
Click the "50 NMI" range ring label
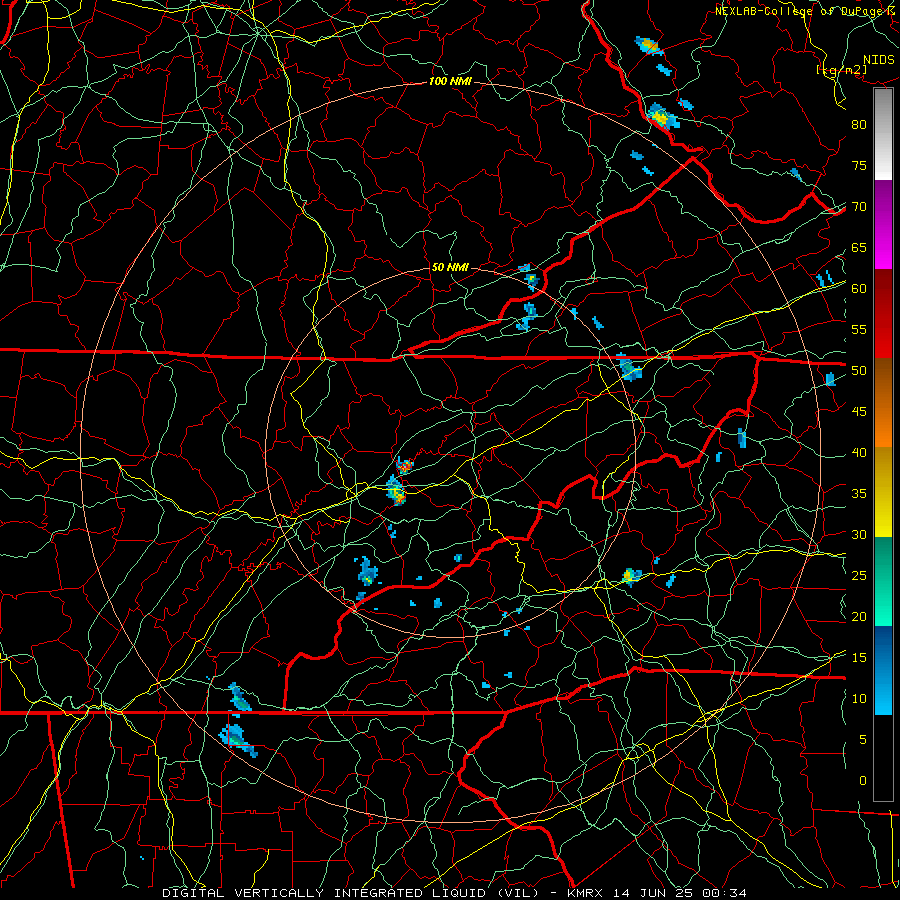(x=450, y=267)
